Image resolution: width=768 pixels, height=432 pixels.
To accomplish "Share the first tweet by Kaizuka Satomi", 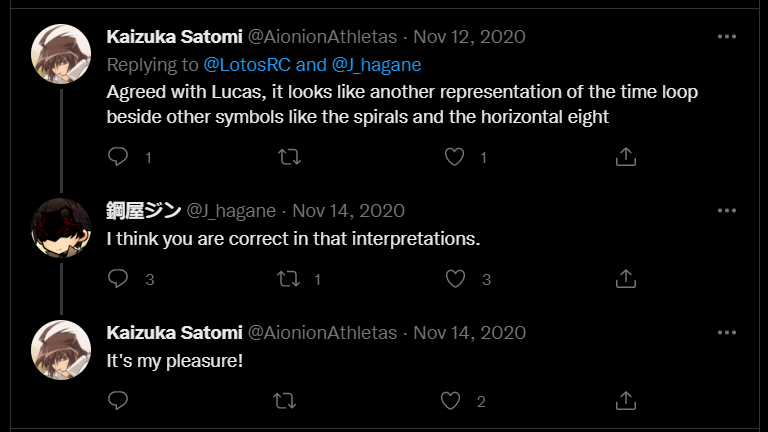I will pyautogui.click(x=625, y=157).
